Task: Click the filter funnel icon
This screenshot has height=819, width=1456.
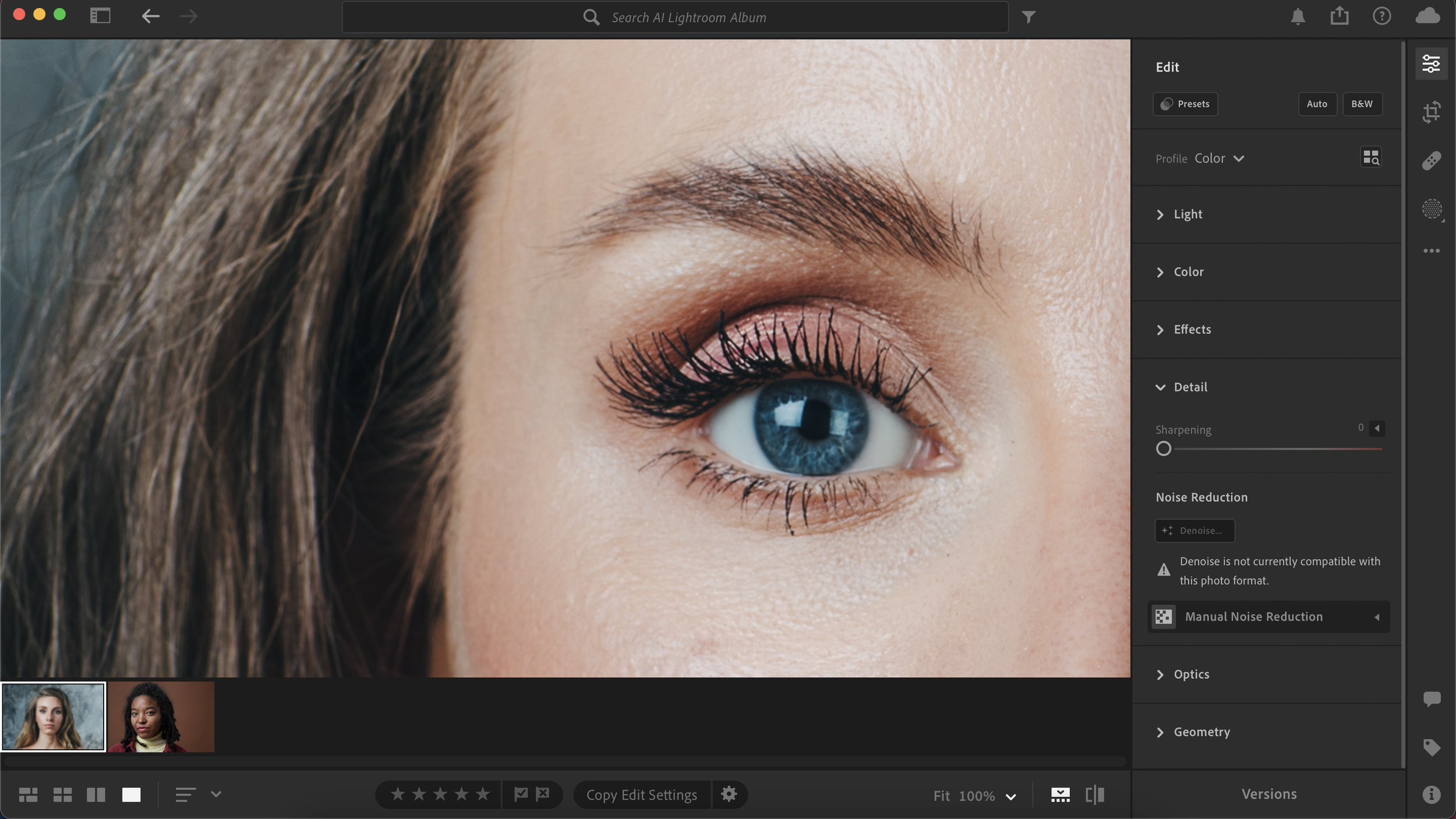Action: tap(1029, 17)
